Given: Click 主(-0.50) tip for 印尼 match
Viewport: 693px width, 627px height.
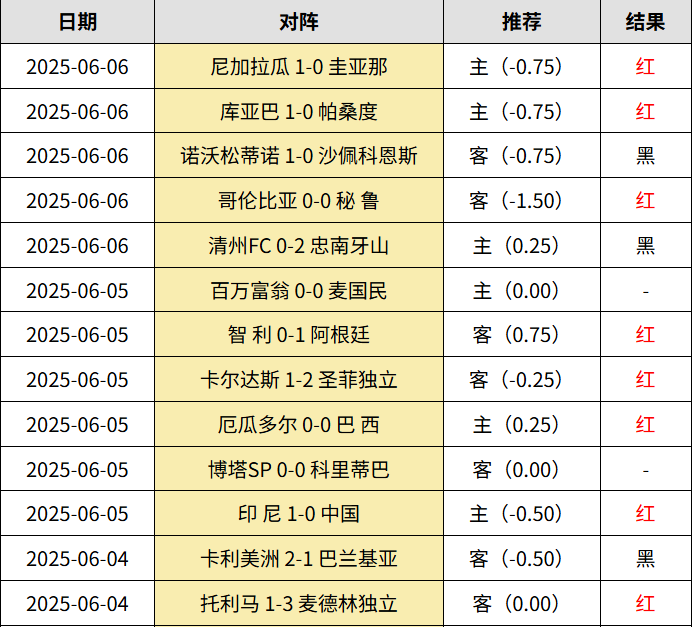Looking at the screenshot, I should coord(516,514).
